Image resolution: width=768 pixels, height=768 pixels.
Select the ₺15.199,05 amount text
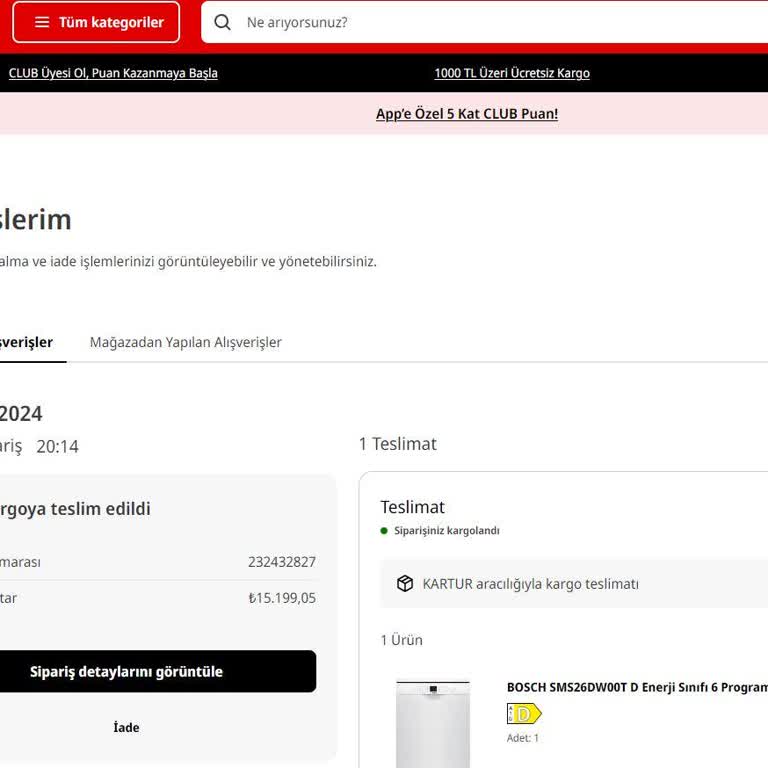coord(282,598)
